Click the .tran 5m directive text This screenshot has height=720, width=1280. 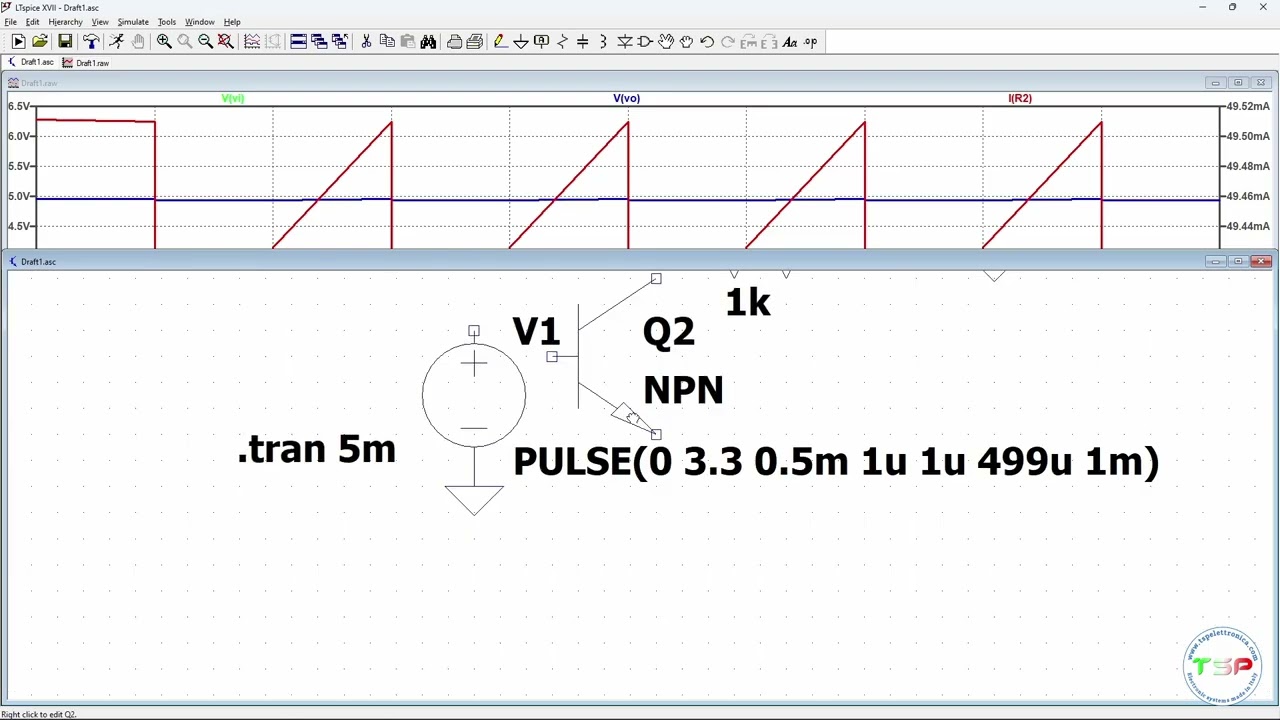[317, 449]
